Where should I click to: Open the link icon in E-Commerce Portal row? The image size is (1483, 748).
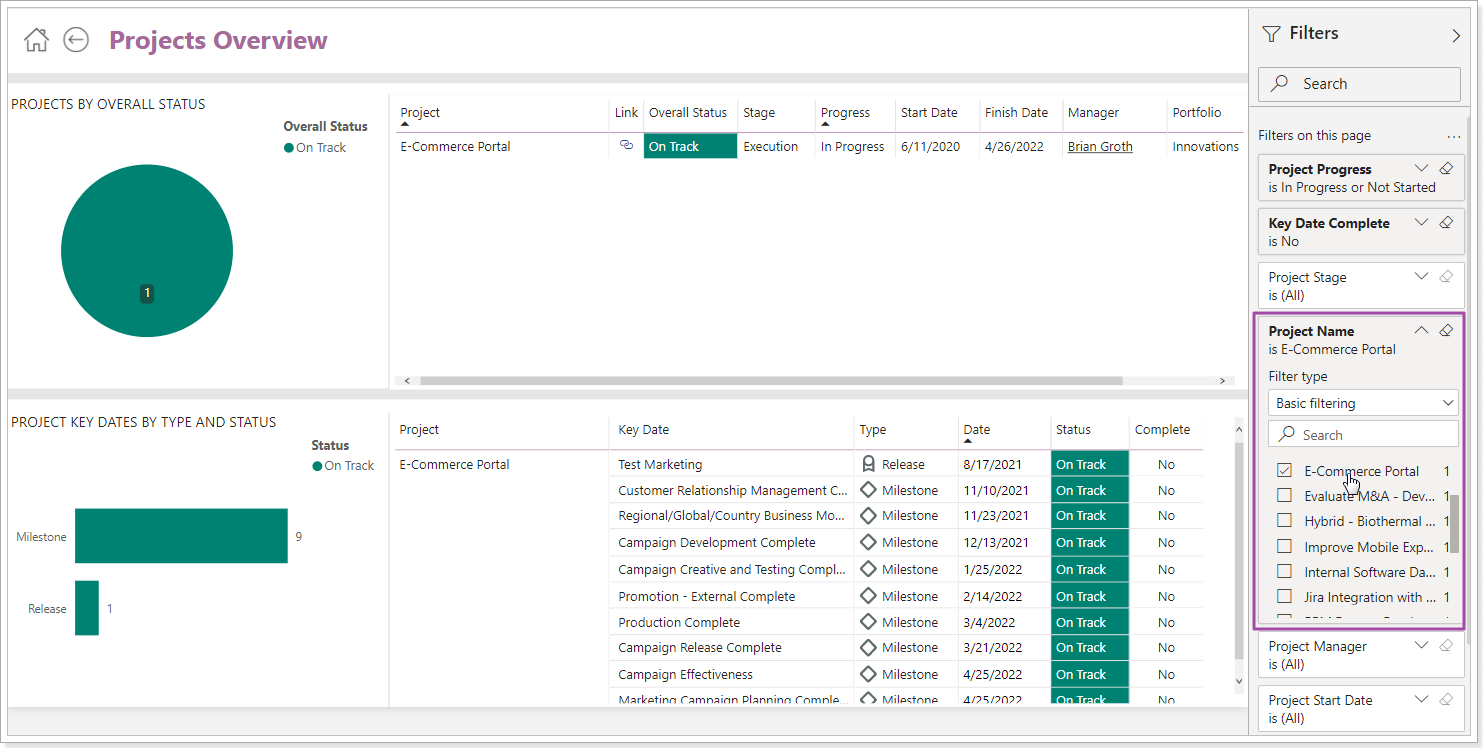pyautogui.click(x=626, y=146)
